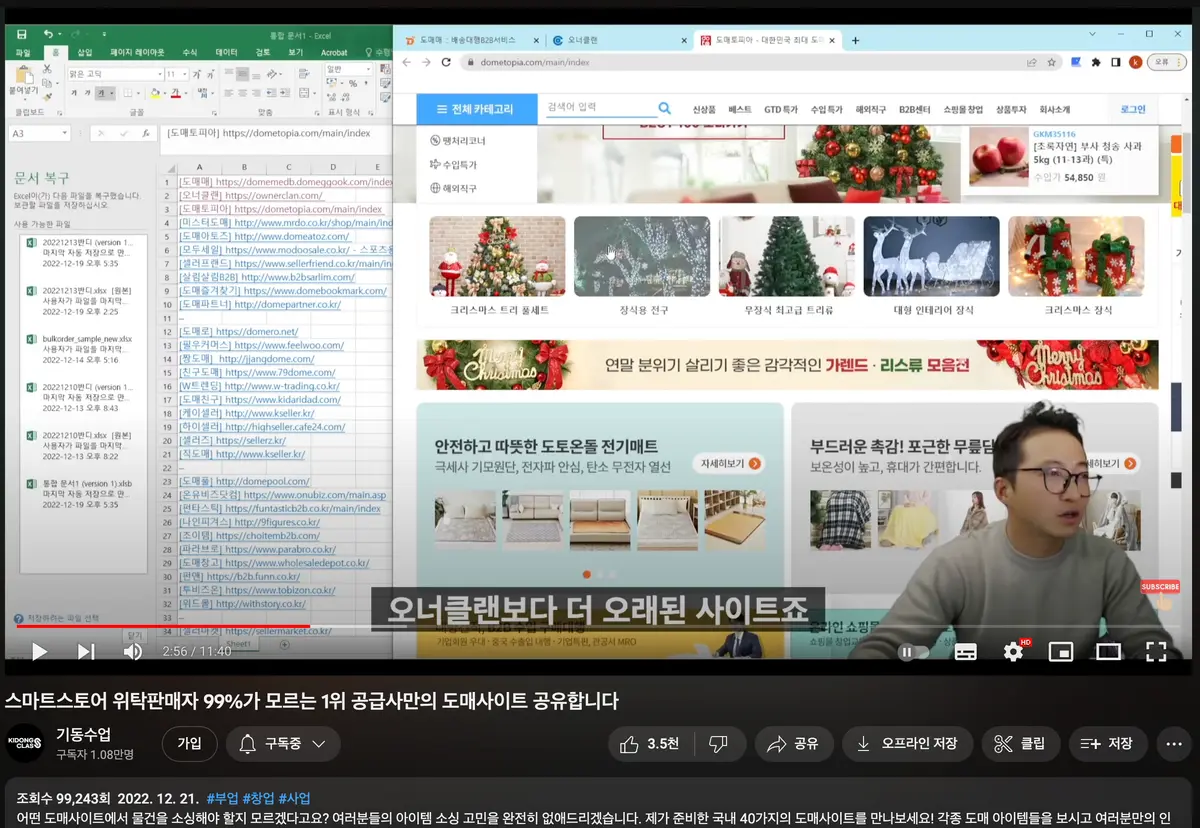1200x828 pixels.
Task: Open the Excel 데이터 ribbon tab
Action: pyautogui.click(x=227, y=52)
